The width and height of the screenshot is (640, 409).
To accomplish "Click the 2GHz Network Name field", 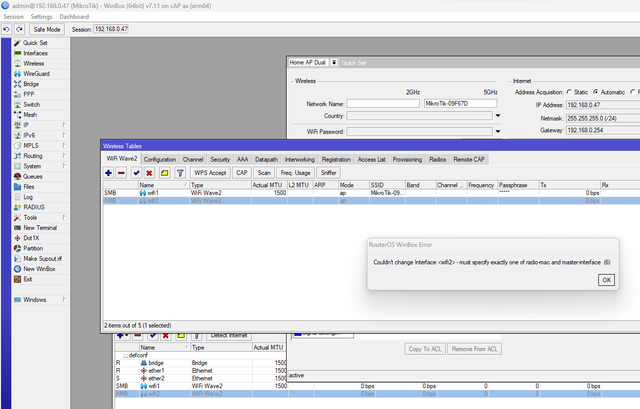I will [383, 104].
